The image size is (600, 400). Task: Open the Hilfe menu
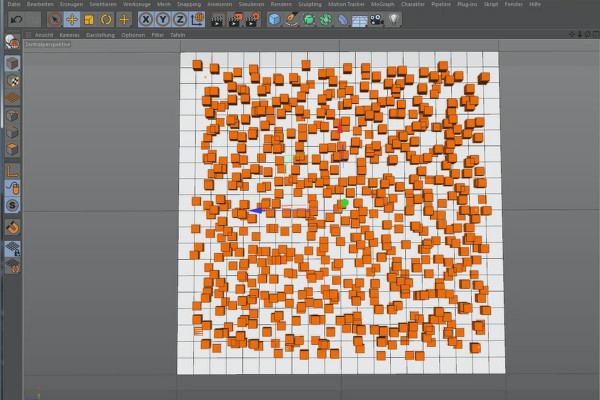pos(535,4)
